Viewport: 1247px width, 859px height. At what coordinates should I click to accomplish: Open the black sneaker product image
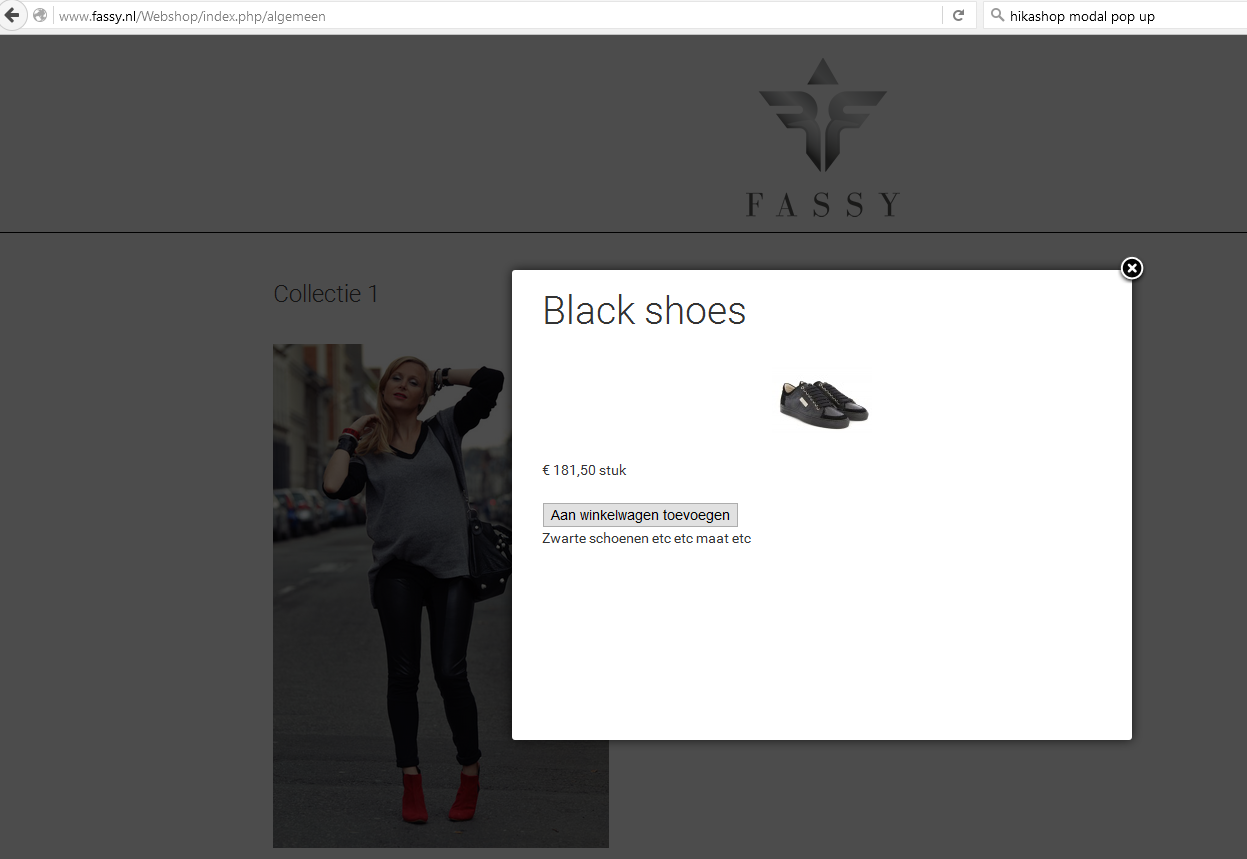(x=824, y=404)
